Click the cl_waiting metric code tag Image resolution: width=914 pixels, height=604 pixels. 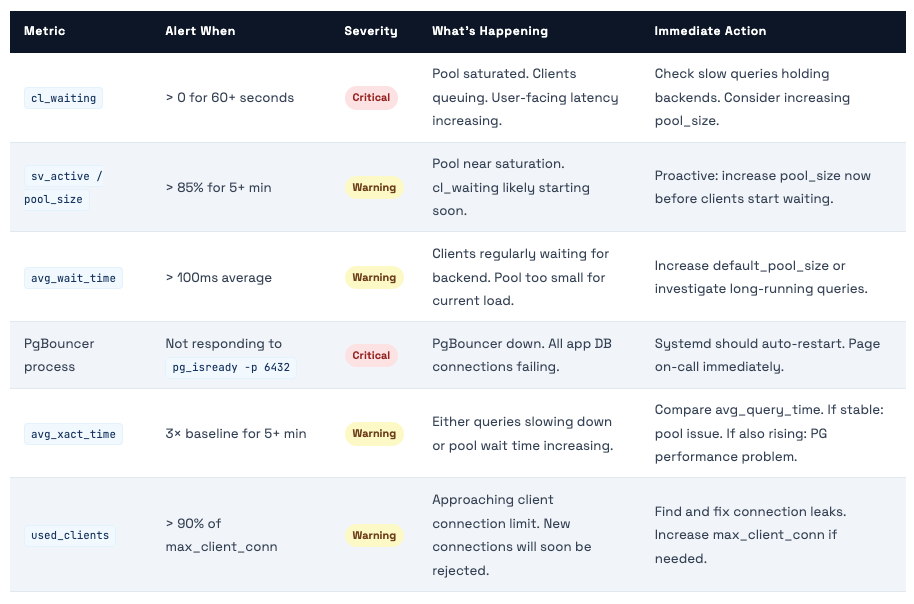click(x=63, y=98)
